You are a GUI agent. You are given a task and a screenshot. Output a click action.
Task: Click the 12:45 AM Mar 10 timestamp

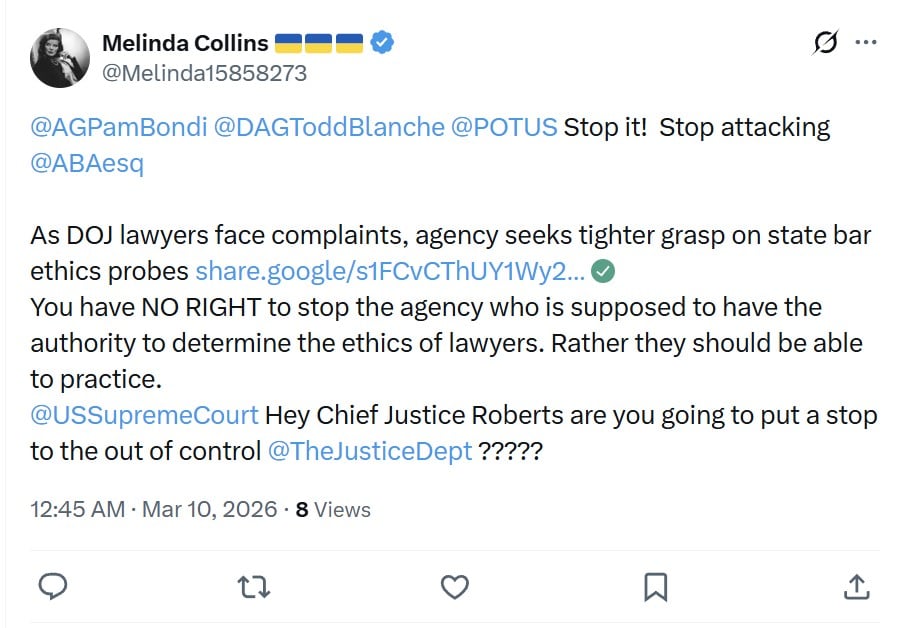pyautogui.click(x=154, y=509)
